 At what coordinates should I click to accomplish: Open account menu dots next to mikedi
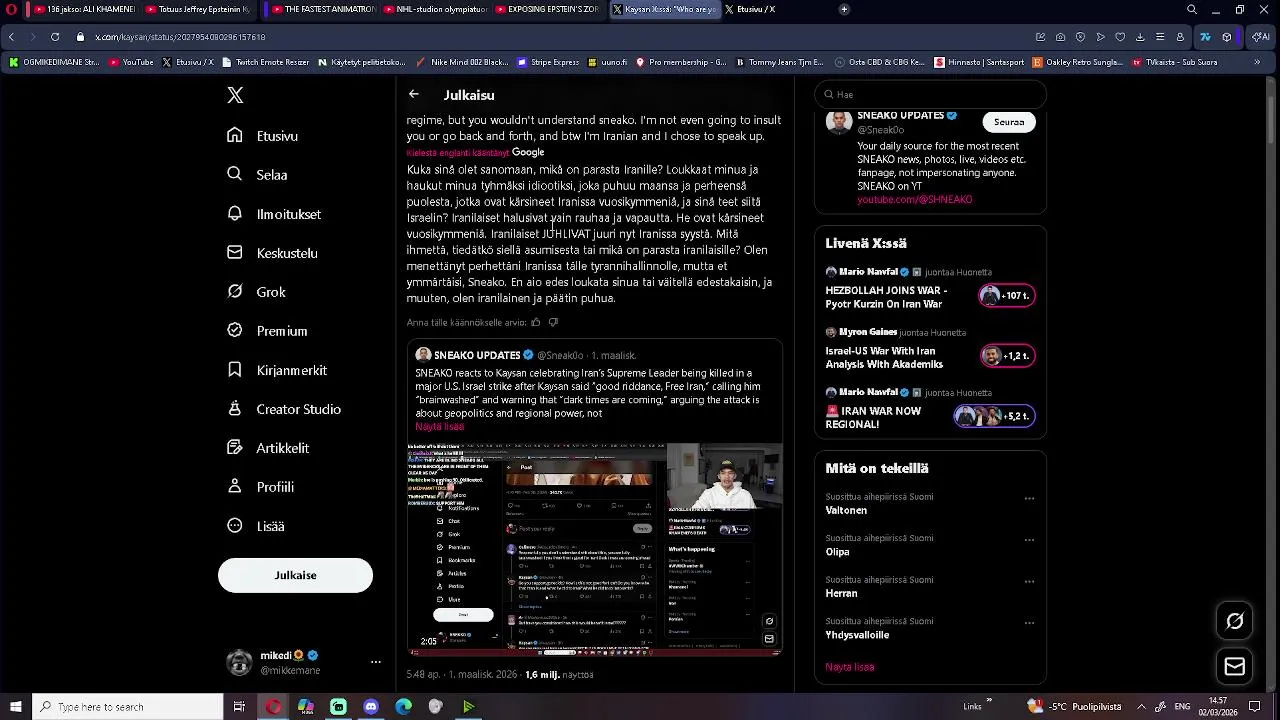[376, 662]
